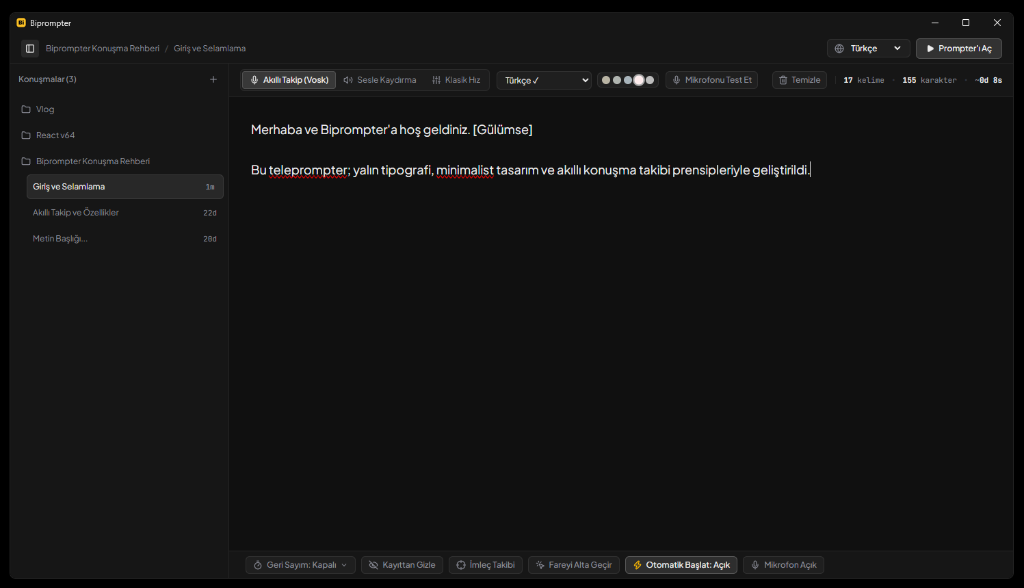Maximize the Biprompter window
The image size is (1024, 588).
click(966, 22)
